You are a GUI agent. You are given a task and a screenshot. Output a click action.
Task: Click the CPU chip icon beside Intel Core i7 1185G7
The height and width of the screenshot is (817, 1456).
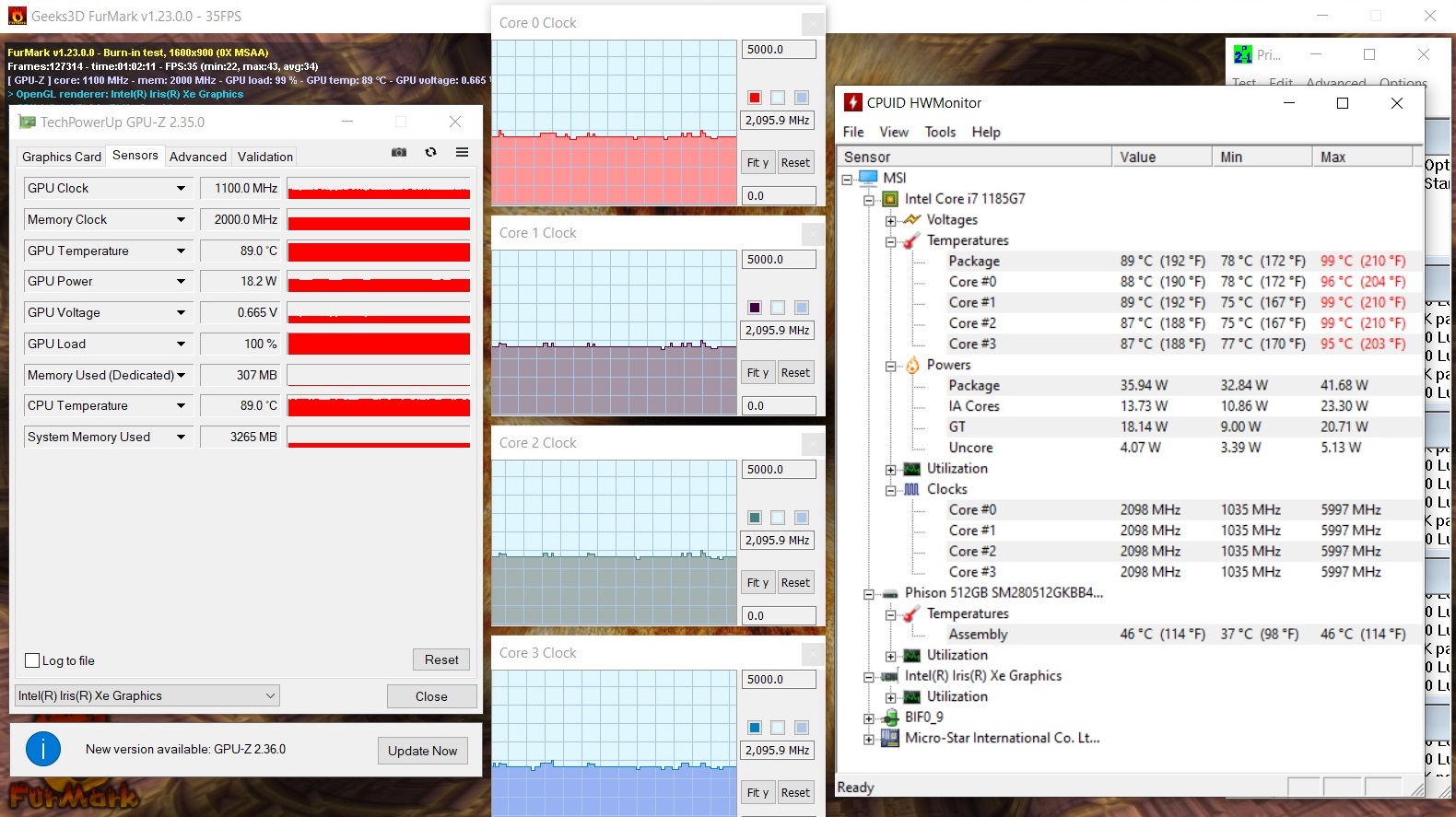click(x=890, y=199)
